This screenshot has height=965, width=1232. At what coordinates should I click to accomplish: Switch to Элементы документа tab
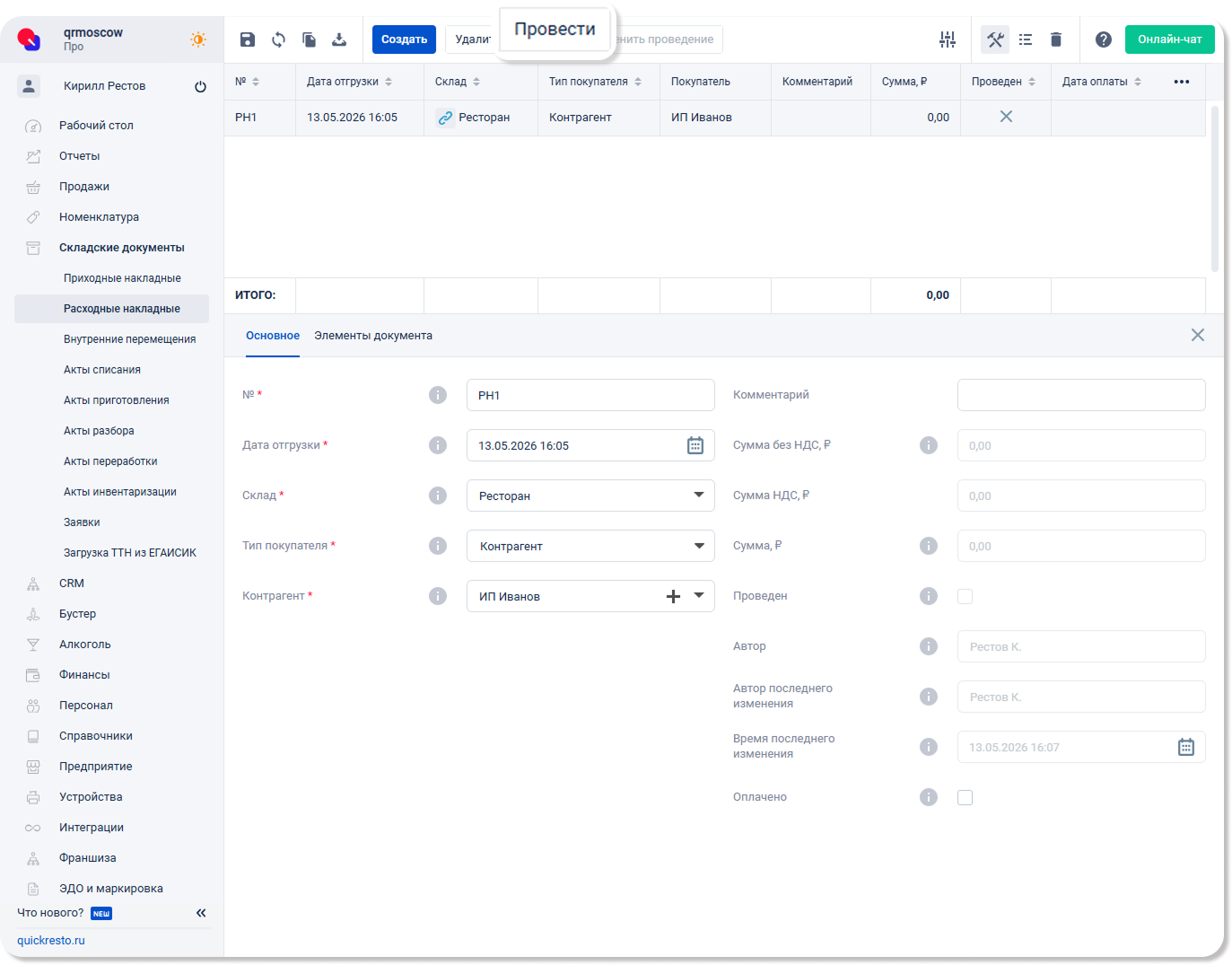coord(373,336)
